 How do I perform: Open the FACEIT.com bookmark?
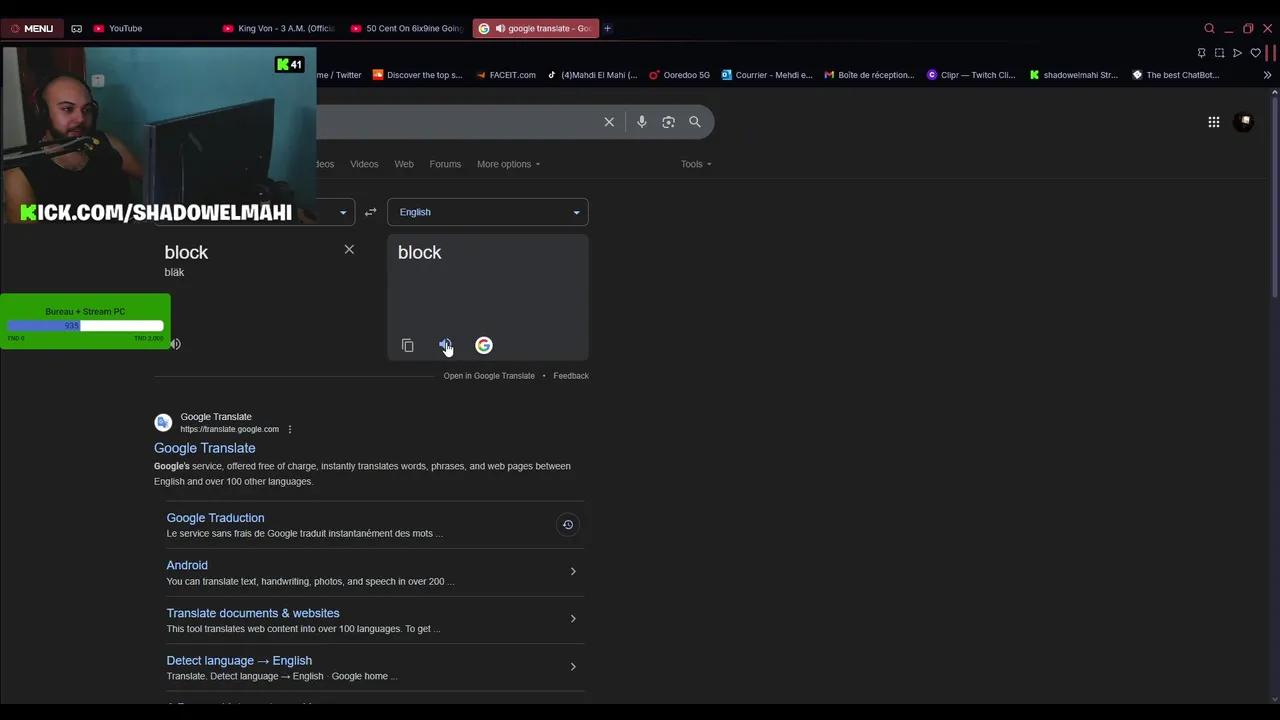point(505,75)
